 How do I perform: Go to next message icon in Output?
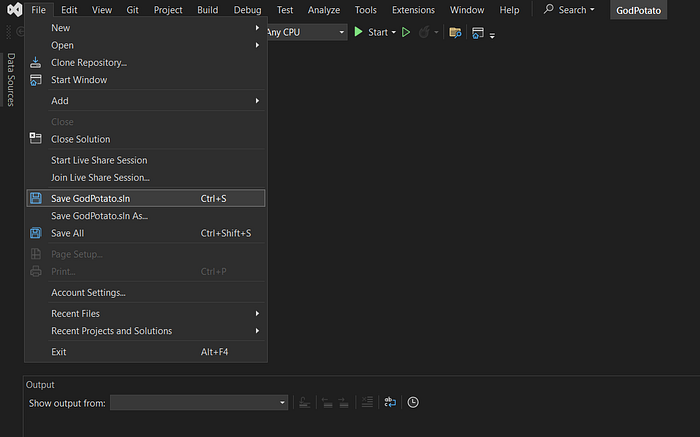click(343, 402)
